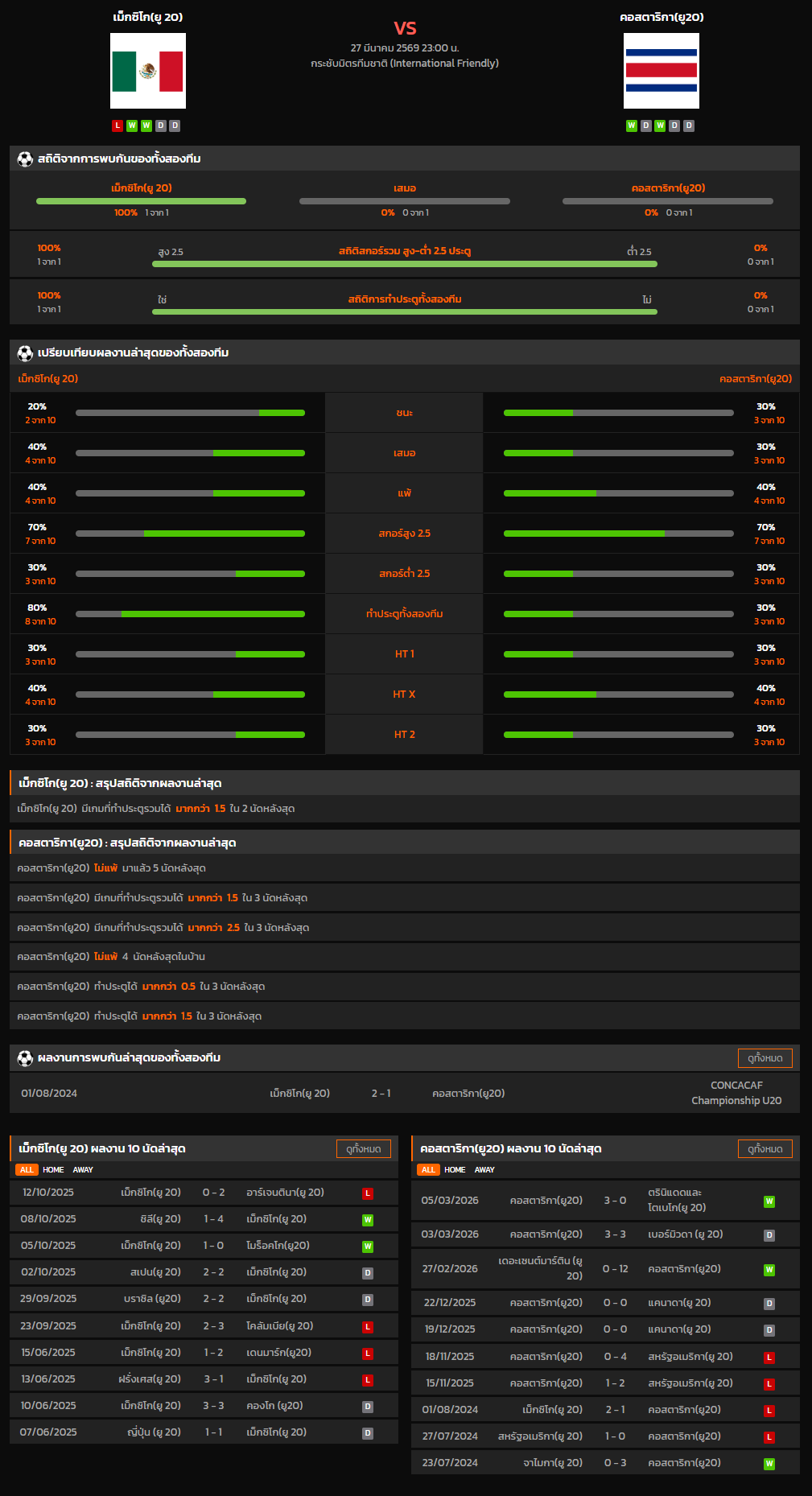Click the red L badge under Mexico flag
The height and width of the screenshot is (1496, 812).
[117, 126]
